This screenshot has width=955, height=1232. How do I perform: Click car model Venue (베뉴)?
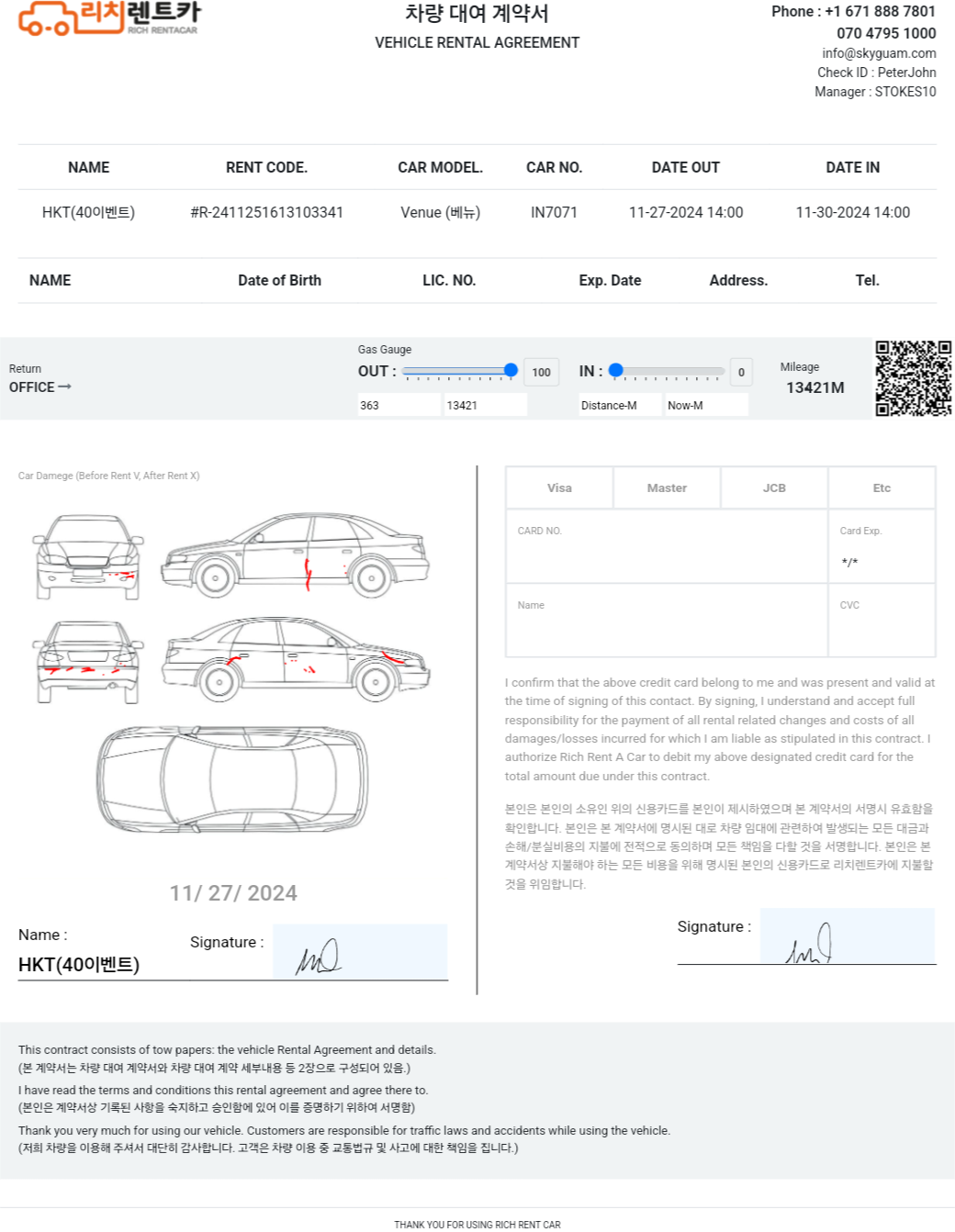(x=440, y=212)
